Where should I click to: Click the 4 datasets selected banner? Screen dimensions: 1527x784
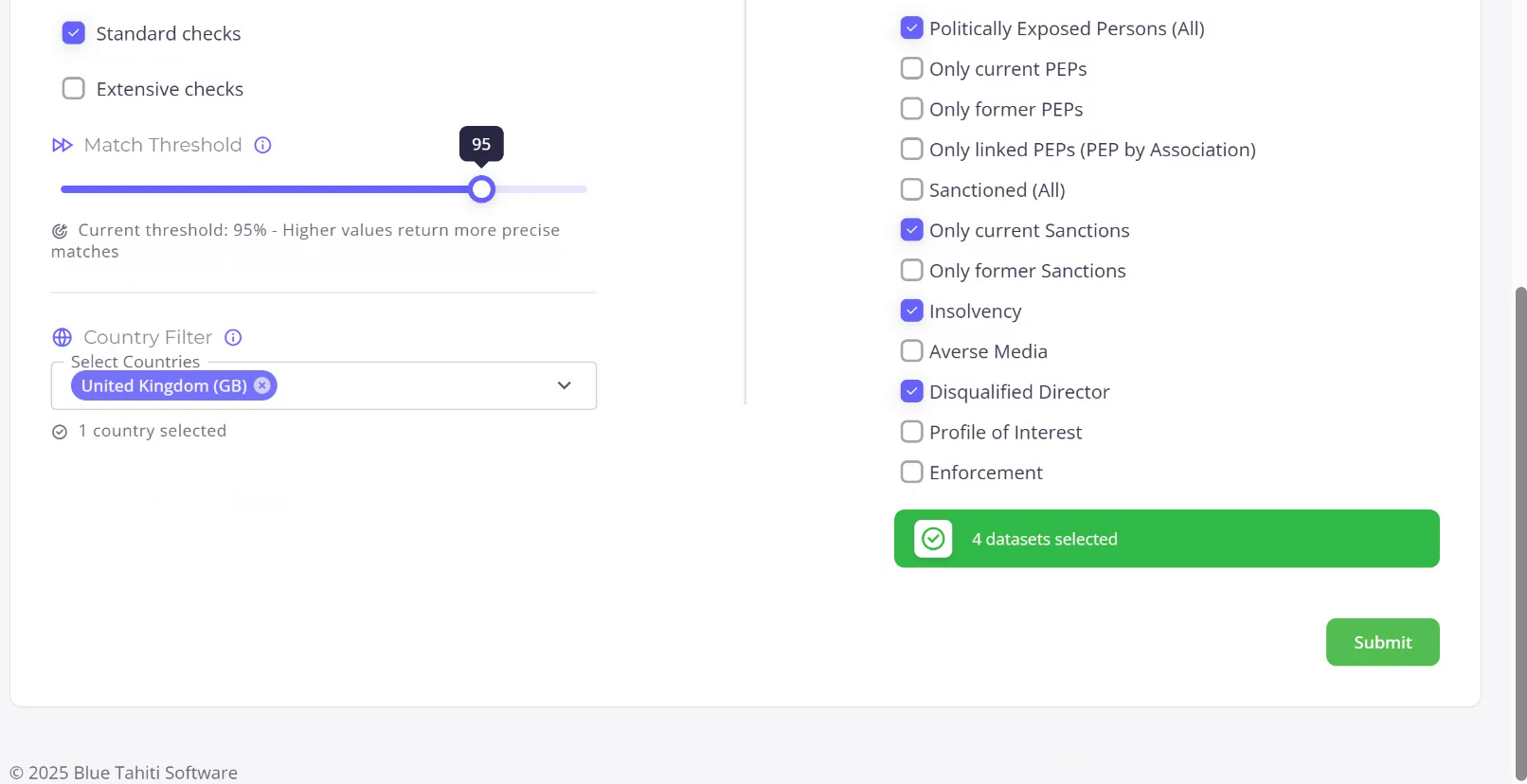point(1166,539)
